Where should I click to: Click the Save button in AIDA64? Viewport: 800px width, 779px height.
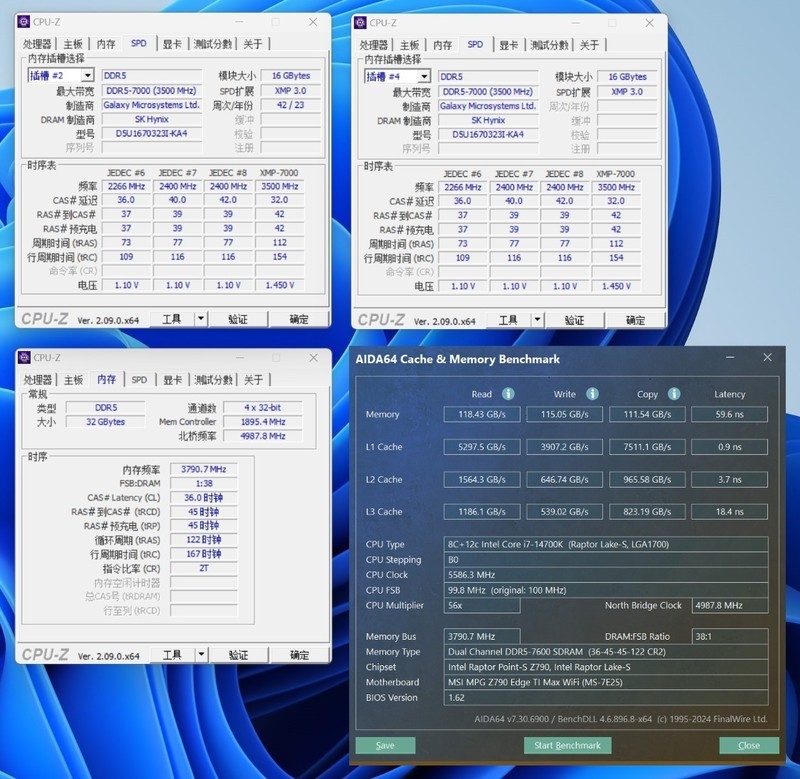coord(385,746)
